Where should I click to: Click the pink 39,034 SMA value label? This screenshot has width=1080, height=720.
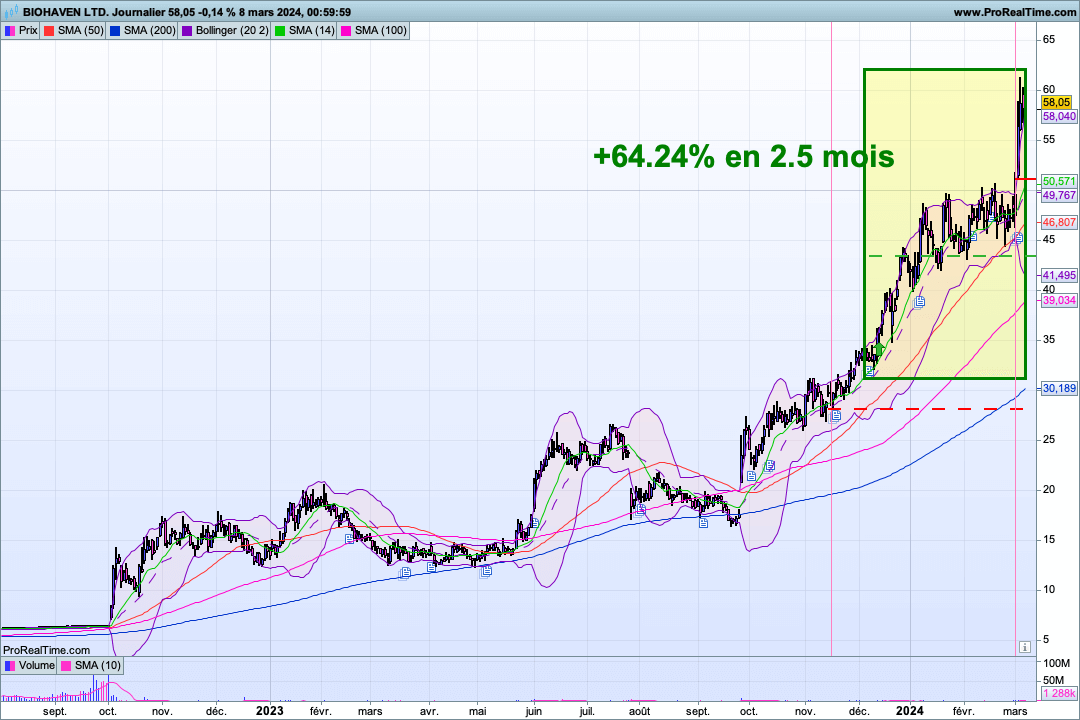pos(1059,300)
